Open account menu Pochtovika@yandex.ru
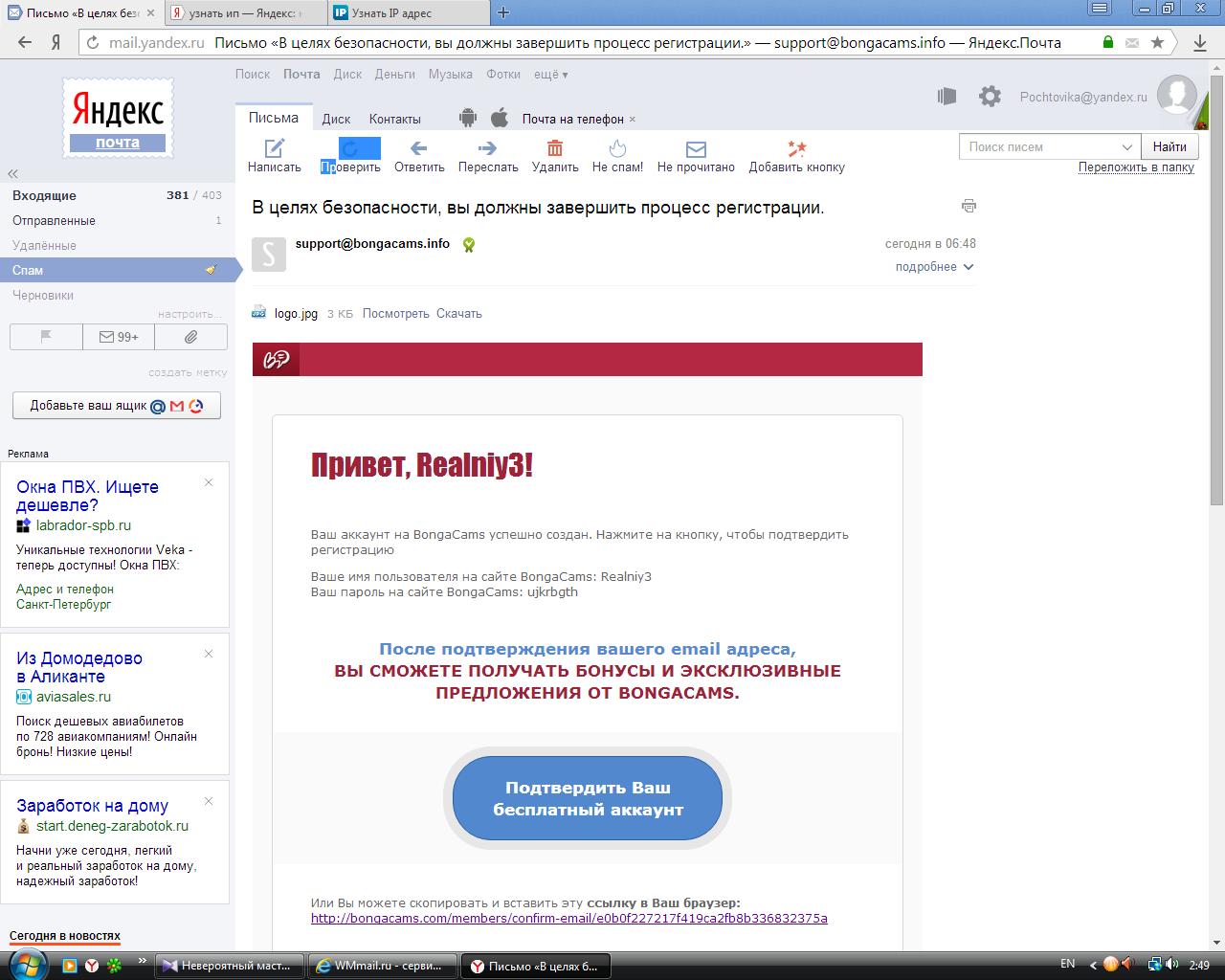This screenshot has height=980, width=1225. coord(1083,97)
